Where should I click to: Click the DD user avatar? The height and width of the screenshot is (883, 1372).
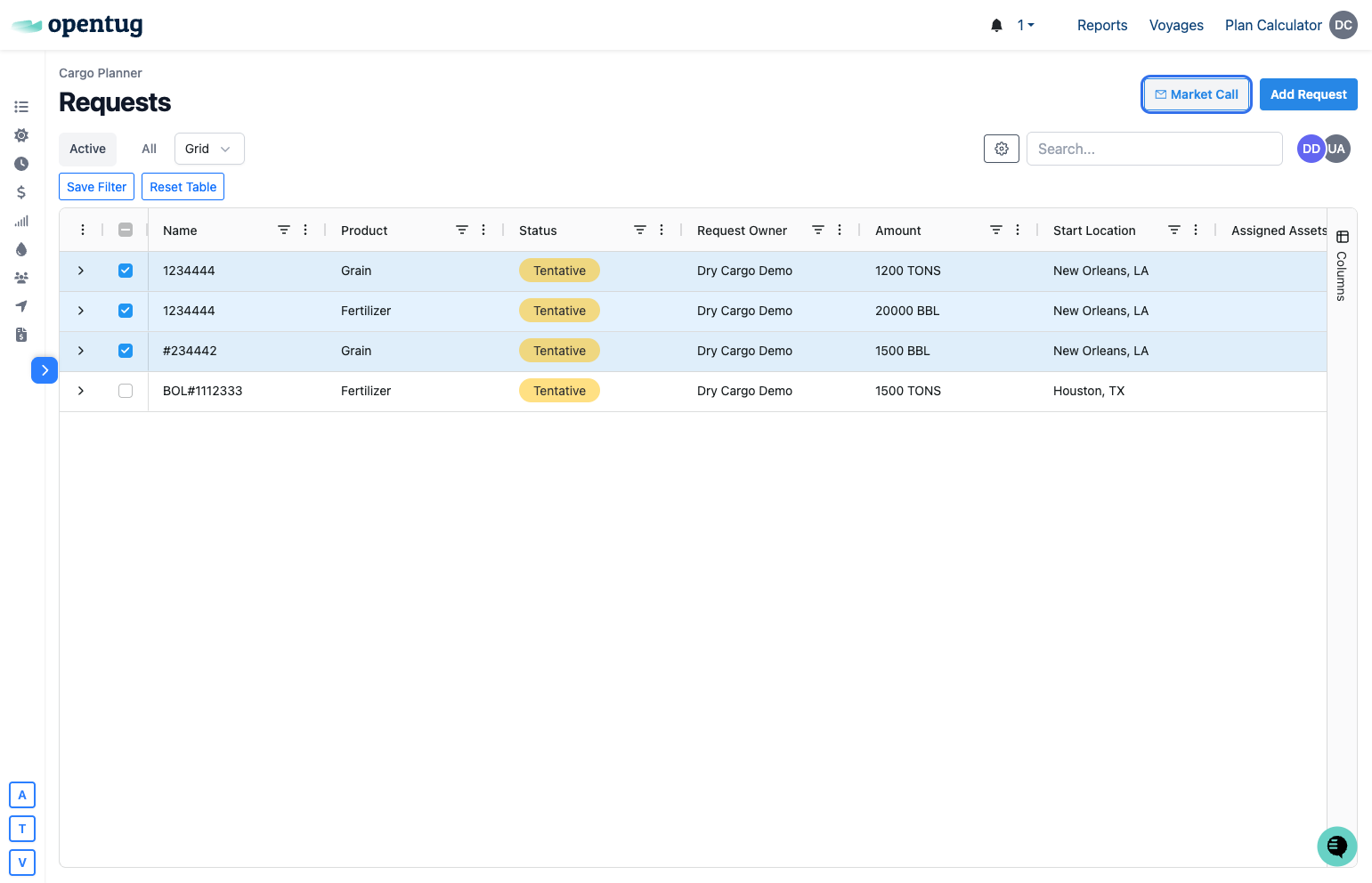tap(1311, 149)
